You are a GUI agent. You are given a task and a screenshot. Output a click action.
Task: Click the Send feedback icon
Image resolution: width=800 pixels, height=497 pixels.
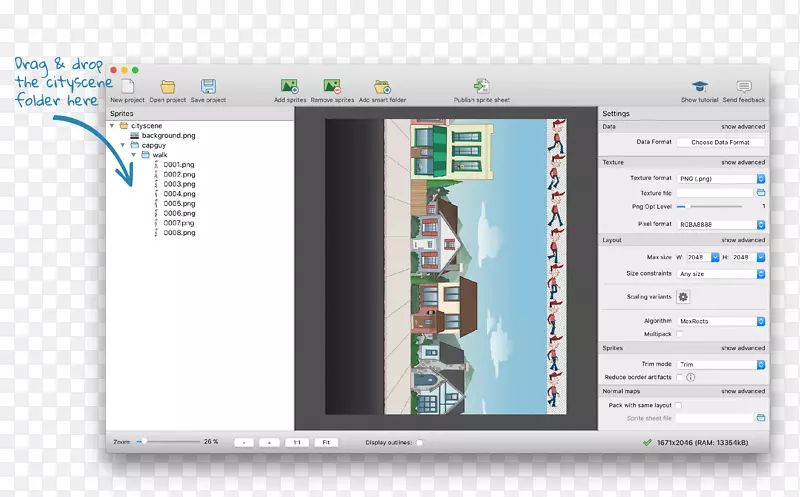(x=744, y=87)
